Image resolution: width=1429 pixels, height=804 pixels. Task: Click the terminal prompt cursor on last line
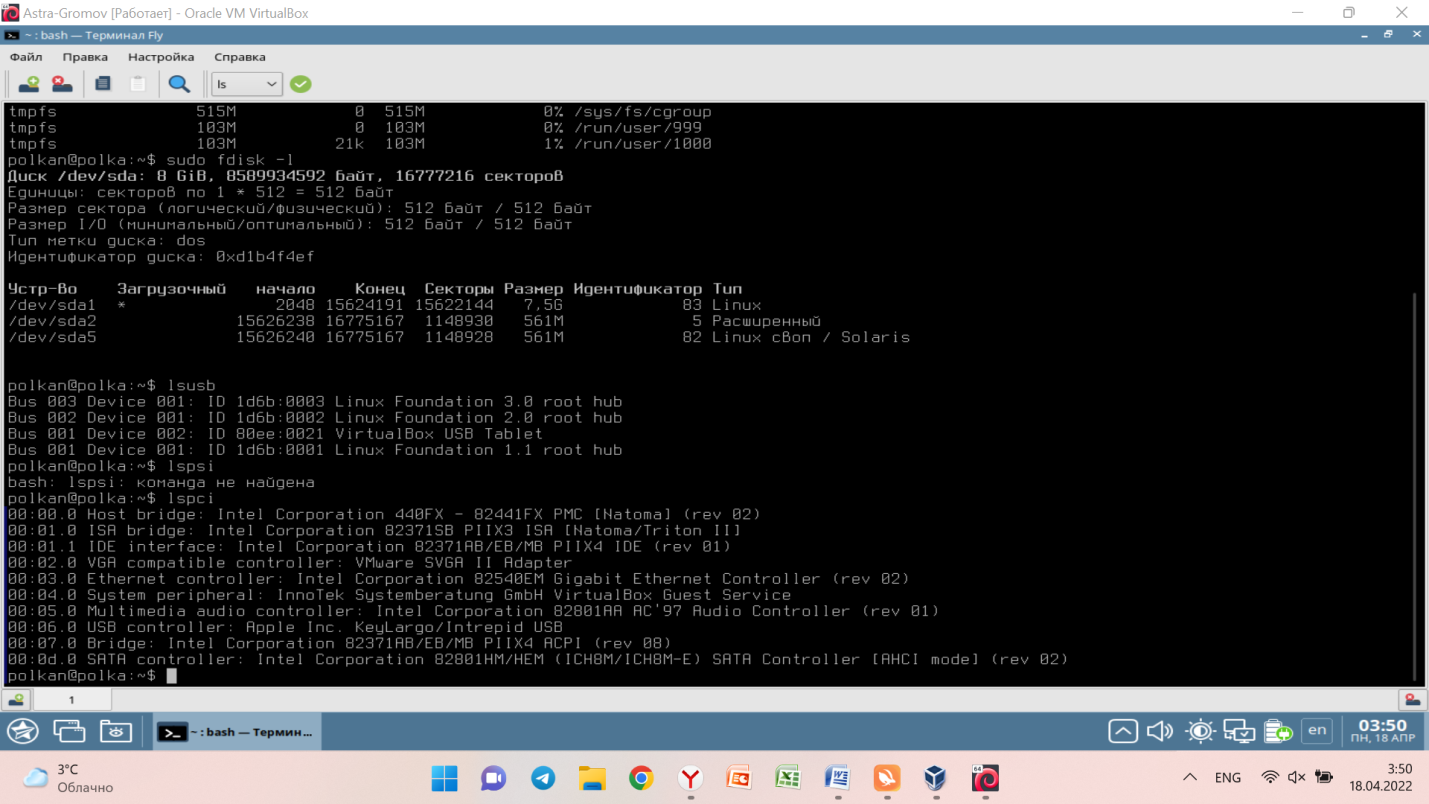click(x=172, y=676)
